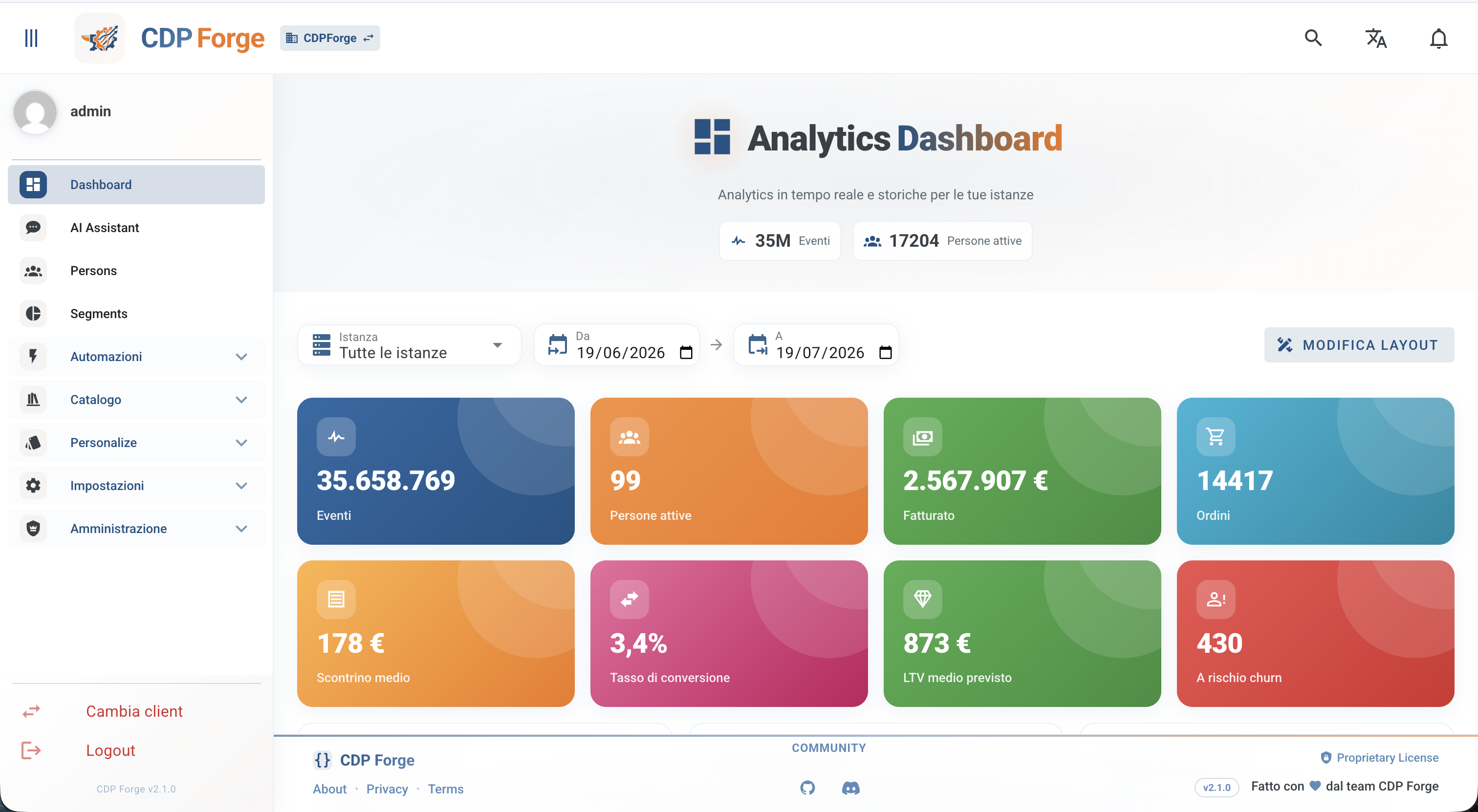Viewport: 1478px width, 812px height.
Task: Focus the Da date field 19/06/2026
Action: point(621,353)
